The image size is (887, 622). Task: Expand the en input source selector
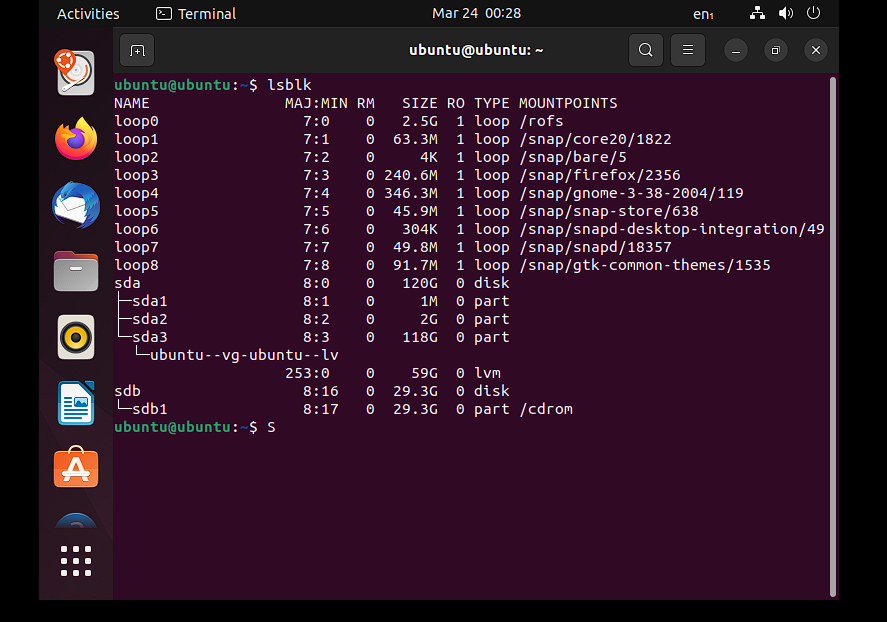703,14
